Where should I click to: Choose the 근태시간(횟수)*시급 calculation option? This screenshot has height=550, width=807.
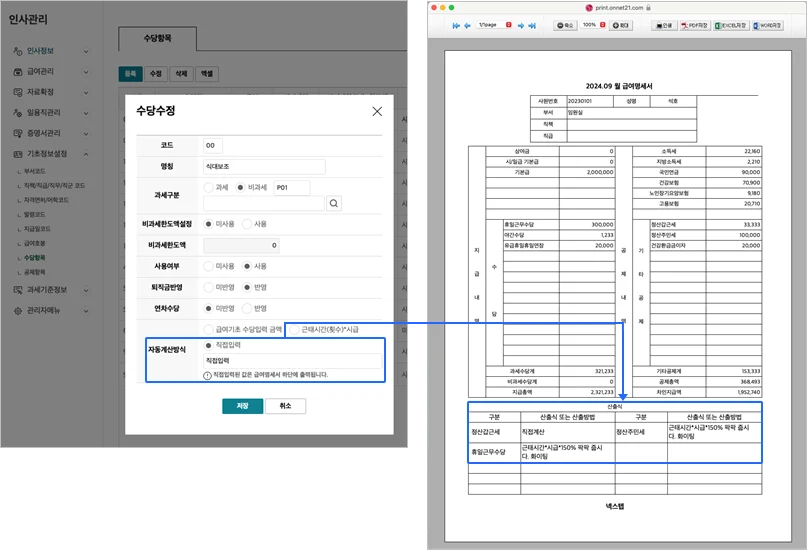(x=293, y=328)
